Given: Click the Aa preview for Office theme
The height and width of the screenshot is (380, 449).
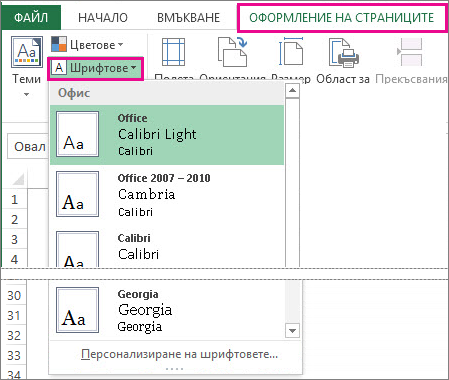Looking at the screenshot, I should tap(77, 134).
